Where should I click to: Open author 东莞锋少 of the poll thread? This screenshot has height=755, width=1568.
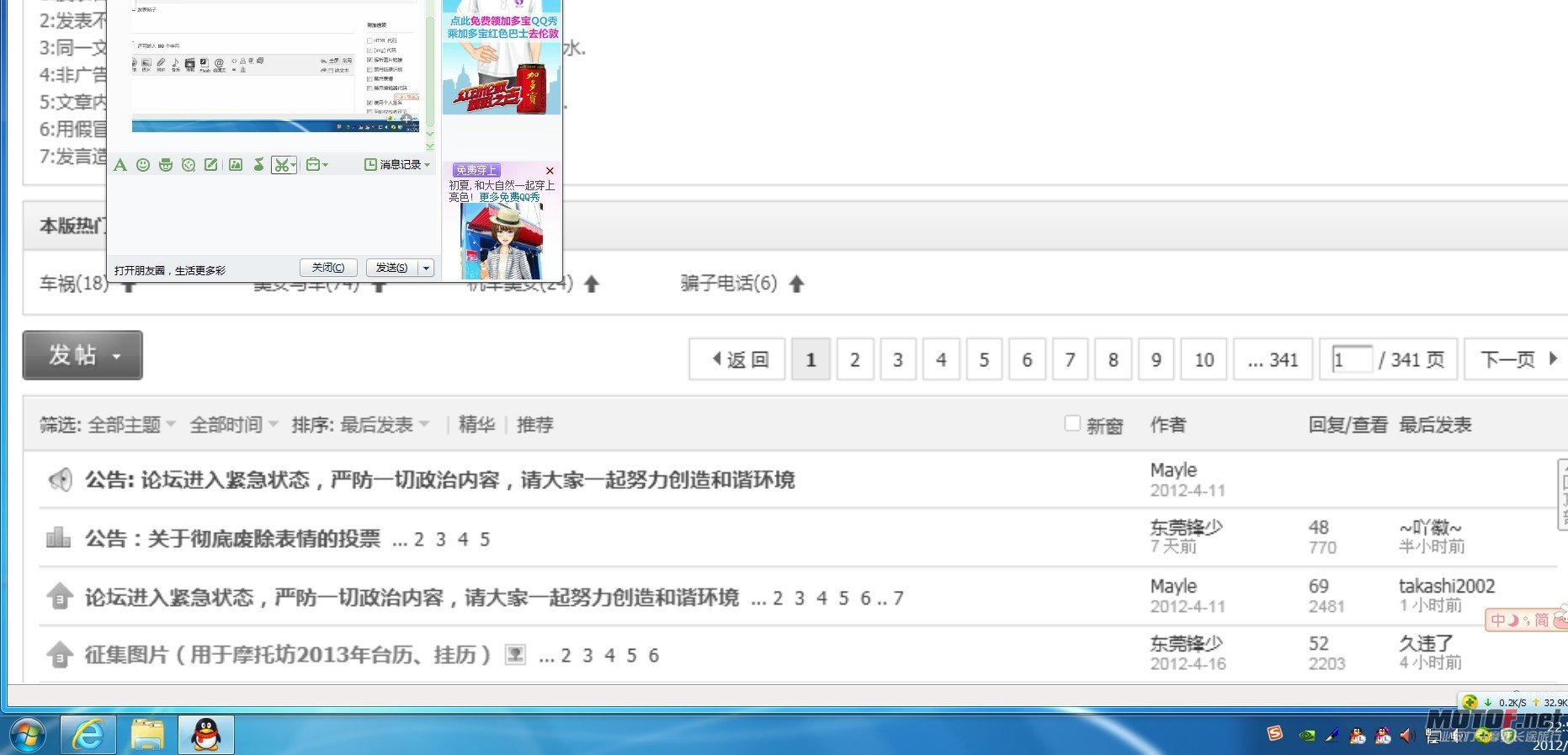point(1186,528)
